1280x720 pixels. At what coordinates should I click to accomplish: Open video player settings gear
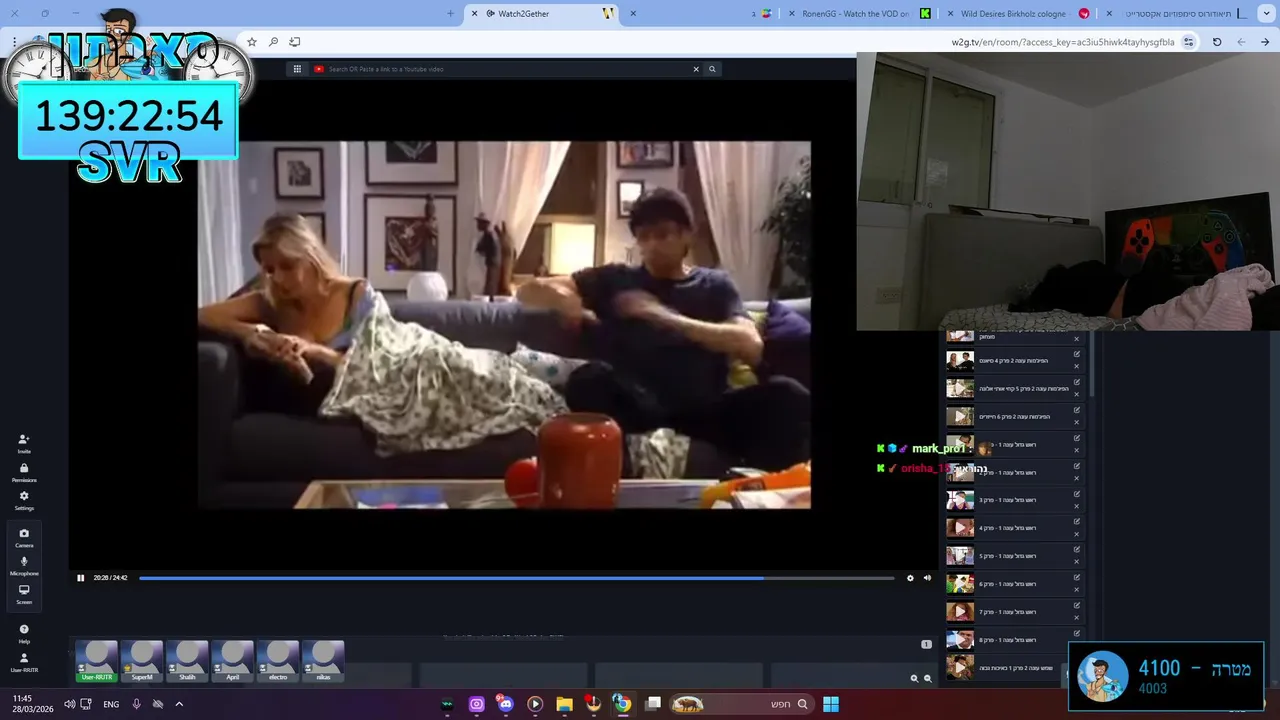click(x=910, y=577)
